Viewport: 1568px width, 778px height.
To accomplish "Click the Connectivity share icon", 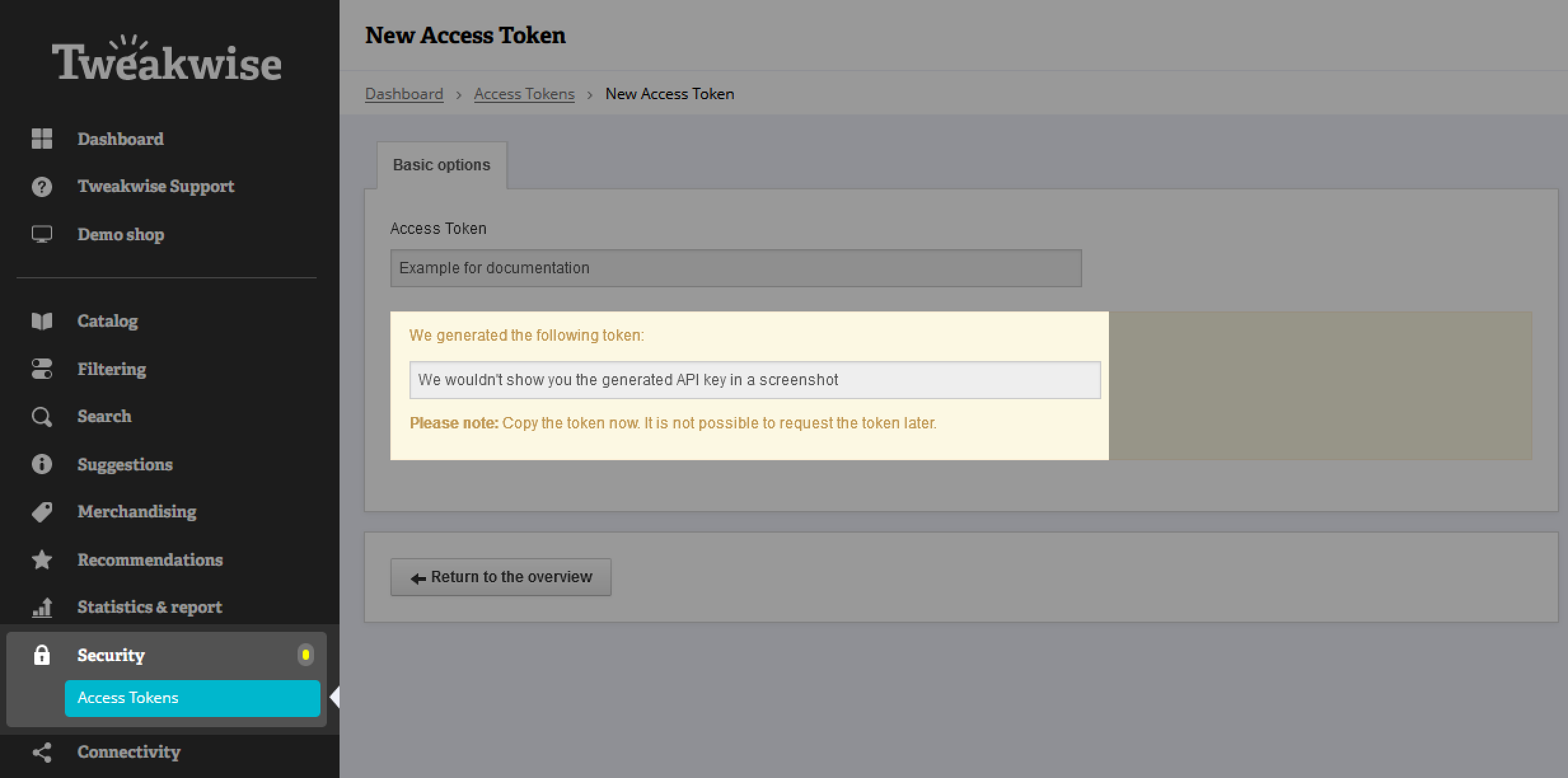I will coord(42,753).
